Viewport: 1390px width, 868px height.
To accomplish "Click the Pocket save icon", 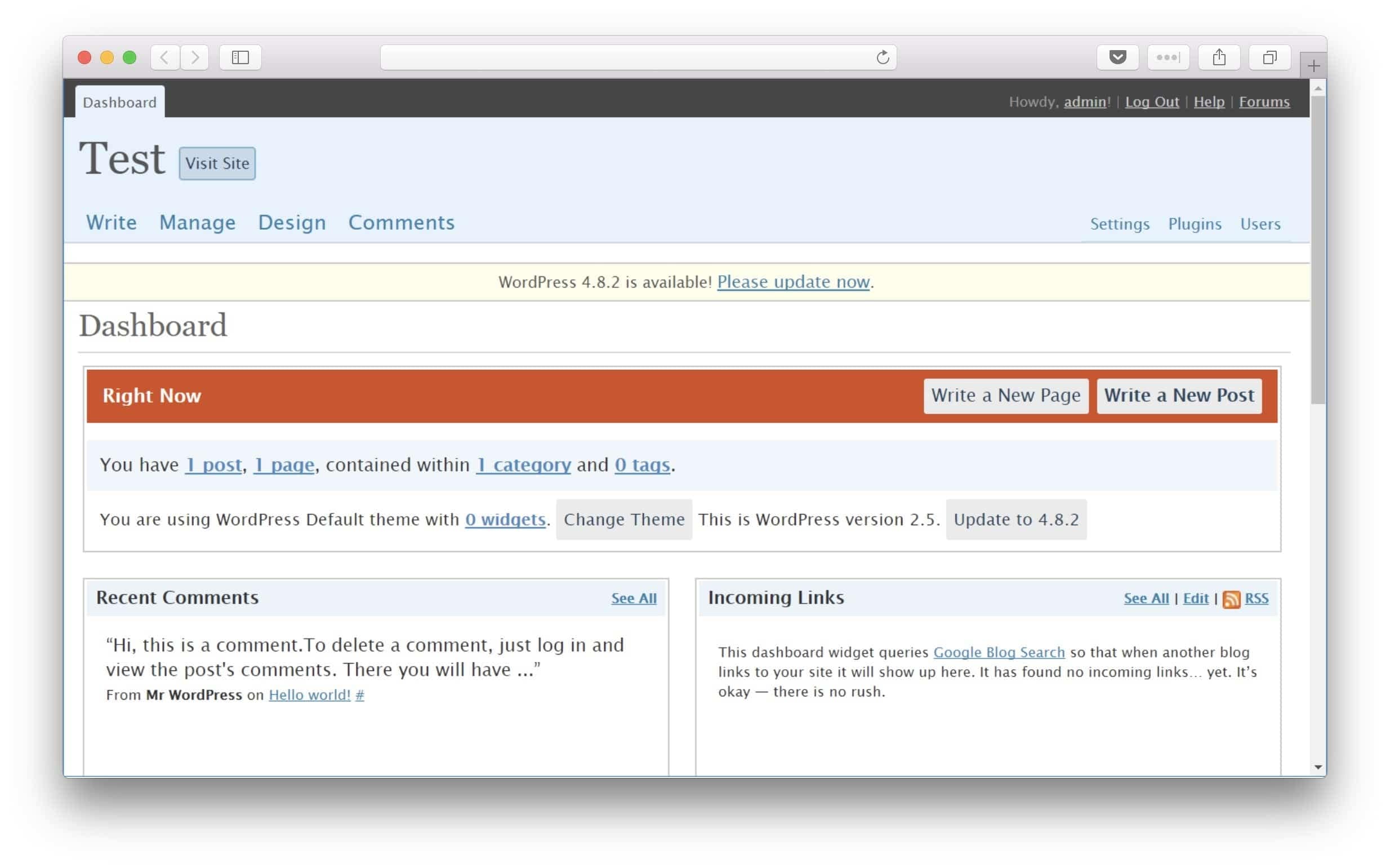I will 1117,57.
